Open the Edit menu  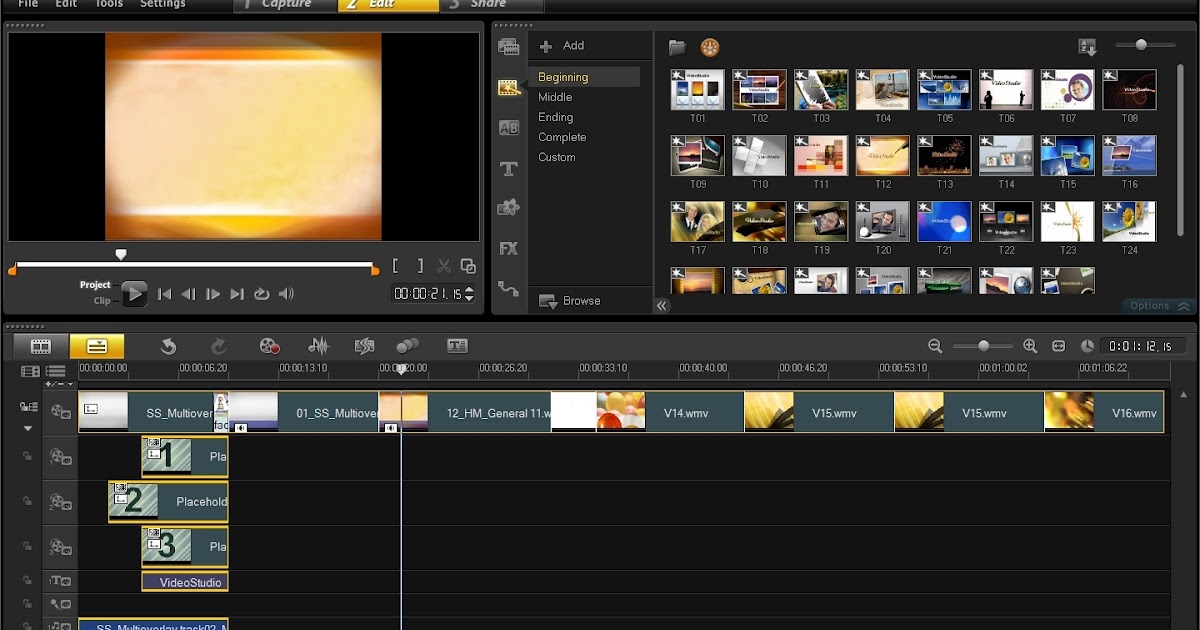coord(66,4)
